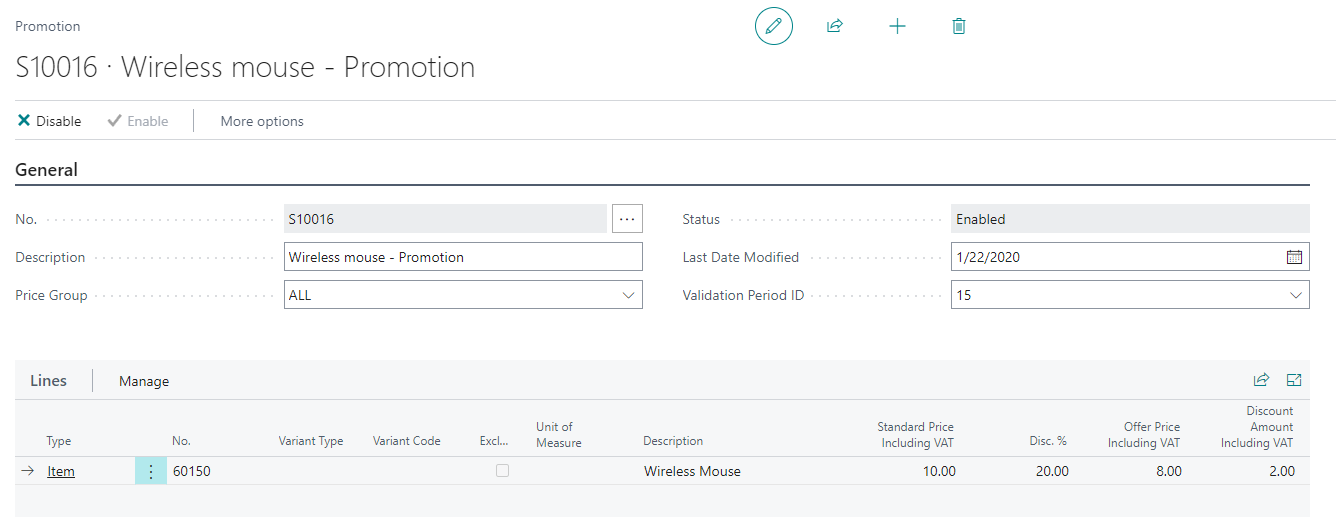Click the ellipsis button beside No. field
This screenshot has height=517, width=1336.
(627, 219)
